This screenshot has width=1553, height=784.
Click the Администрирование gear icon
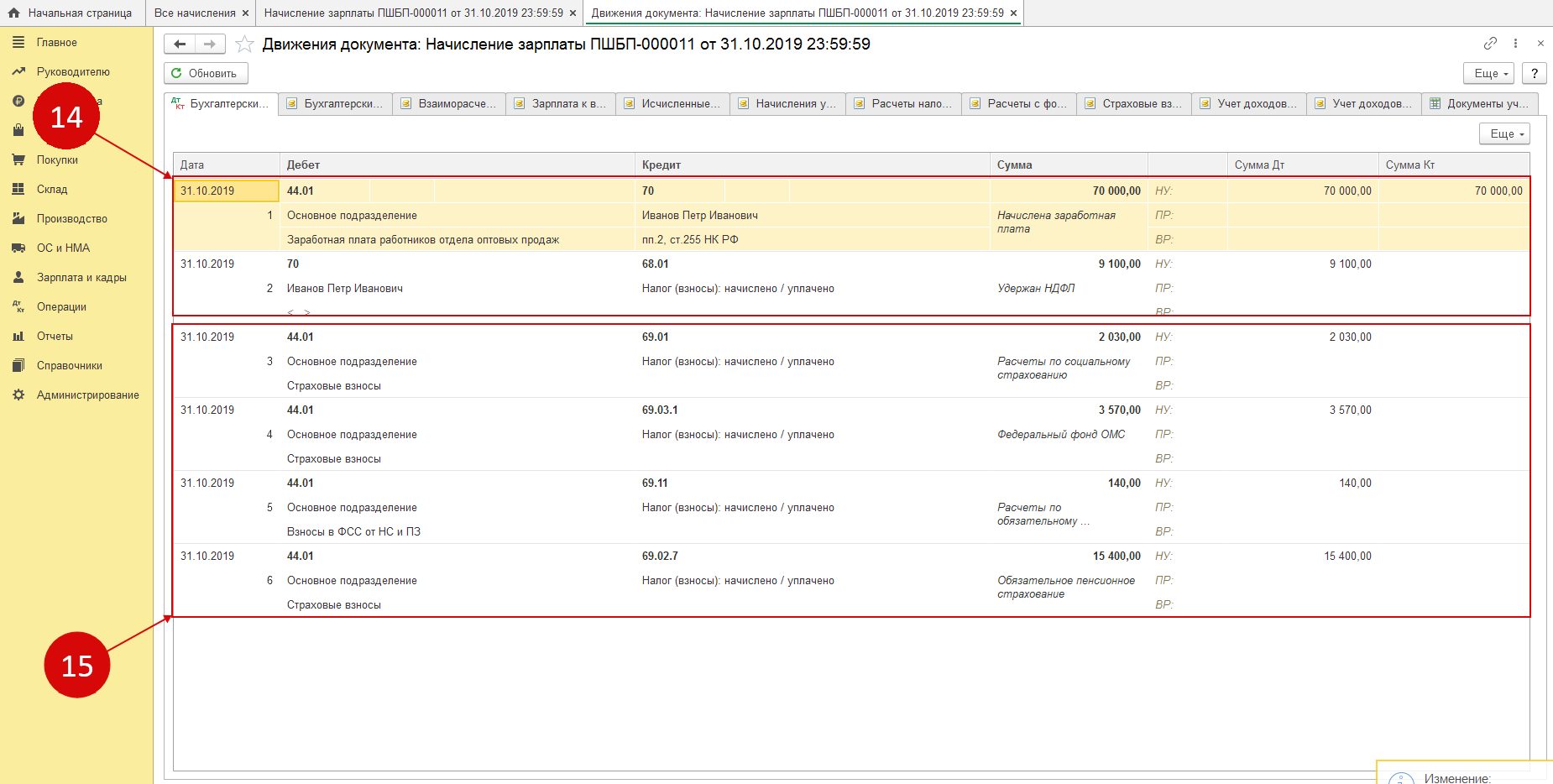point(18,395)
